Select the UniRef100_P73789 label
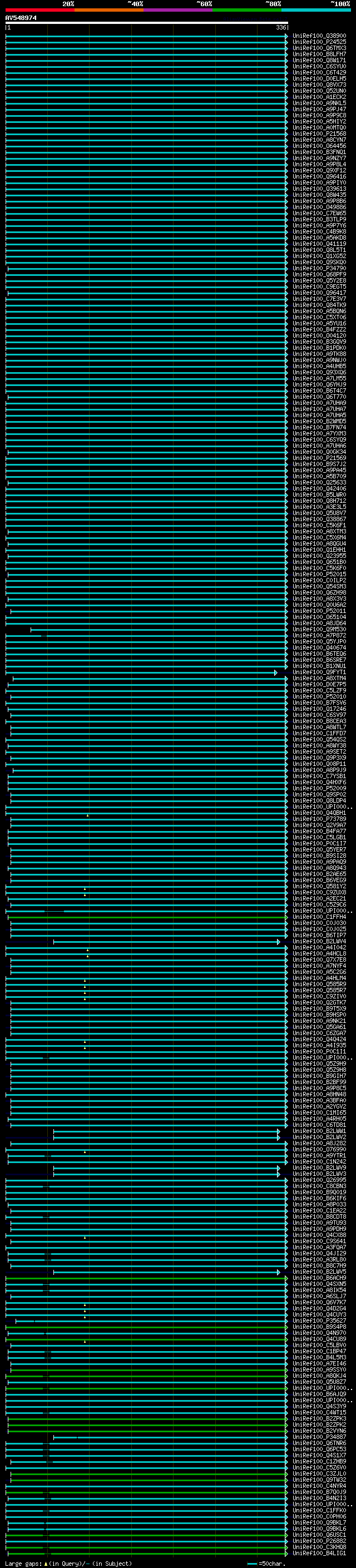356x1568 pixels. tap(319, 819)
